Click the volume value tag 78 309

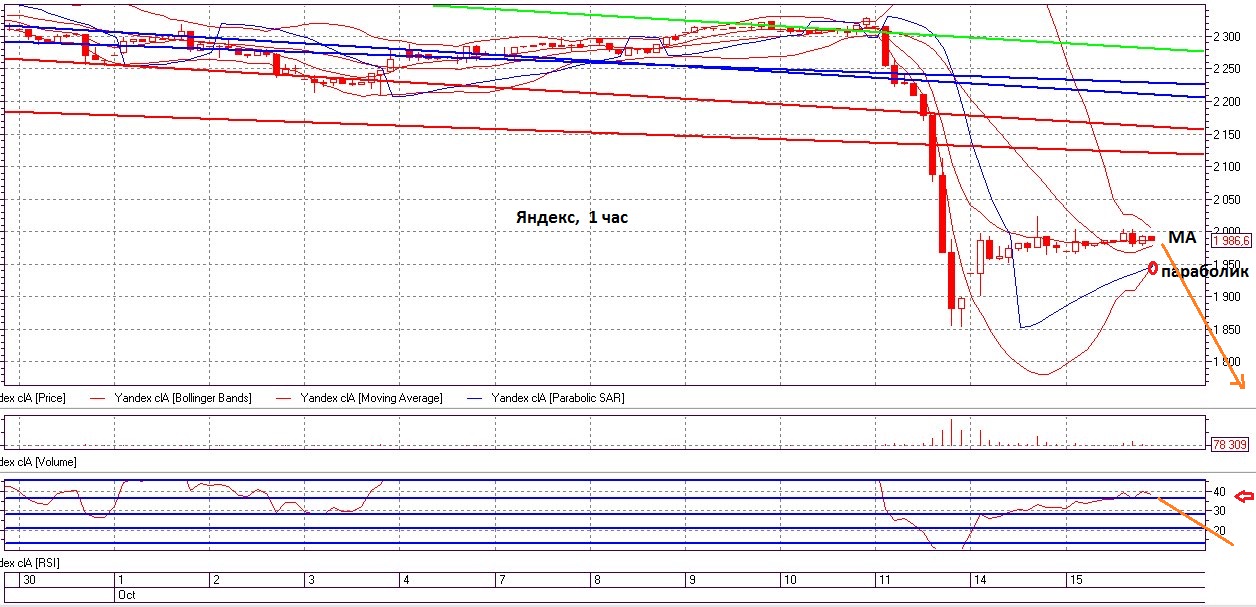1230,444
